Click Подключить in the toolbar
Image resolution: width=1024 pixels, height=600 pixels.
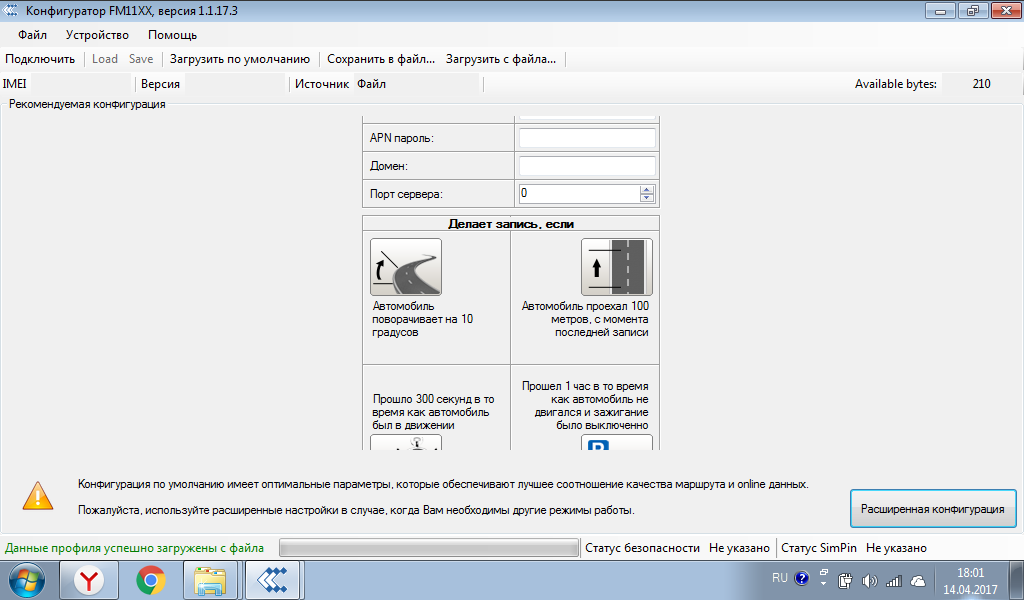pos(40,59)
